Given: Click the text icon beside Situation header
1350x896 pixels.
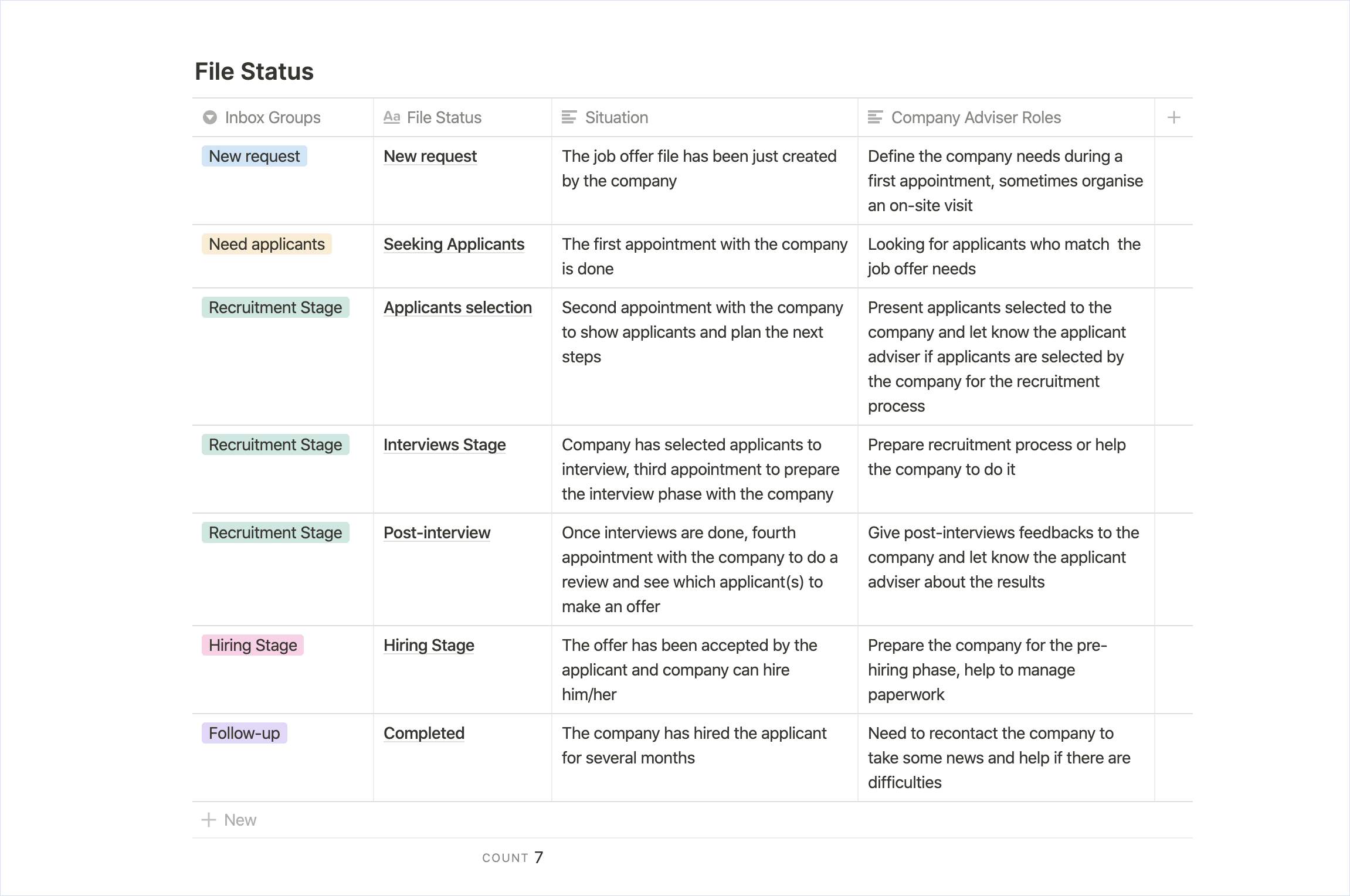Looking at the screenshot, I should (x=569, y=117).
